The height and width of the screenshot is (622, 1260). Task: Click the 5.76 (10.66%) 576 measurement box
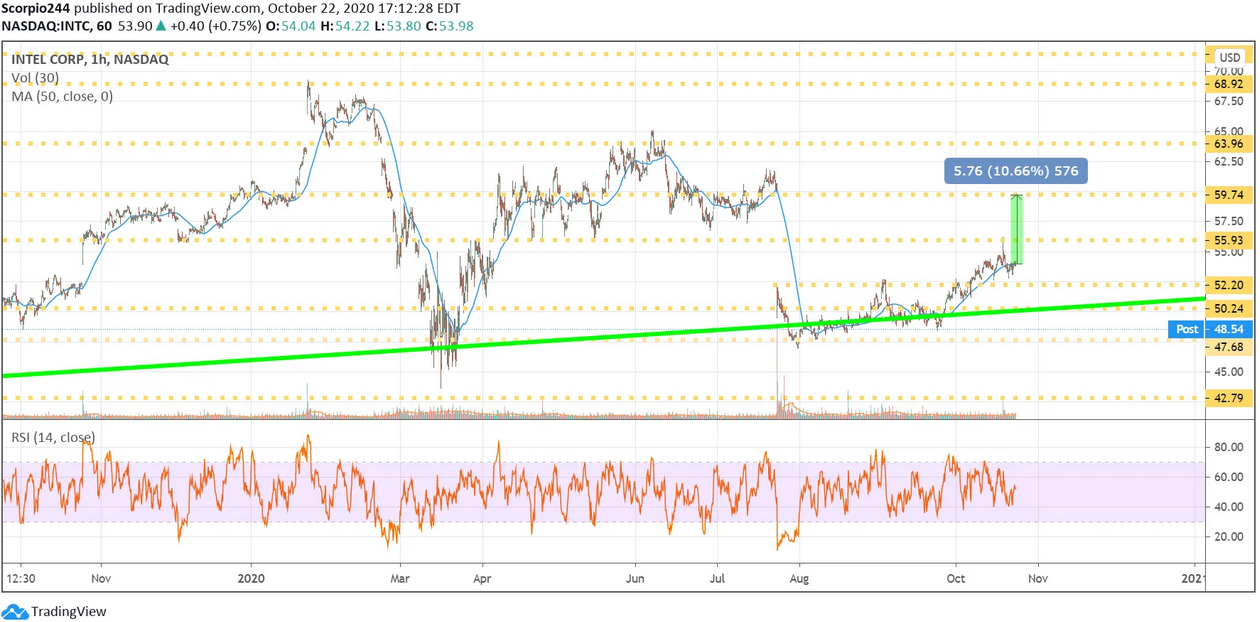1015,171
